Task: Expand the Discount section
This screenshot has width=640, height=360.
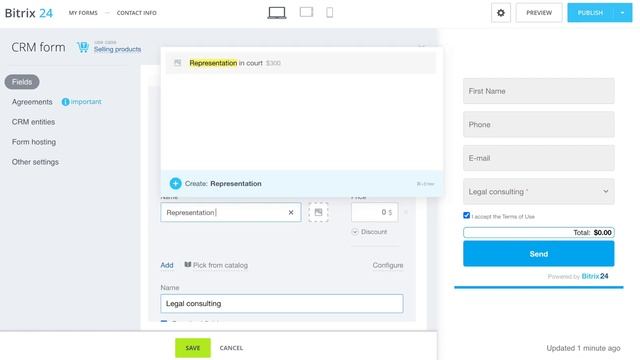Action: pyautogui.click(x=369, y=232)
